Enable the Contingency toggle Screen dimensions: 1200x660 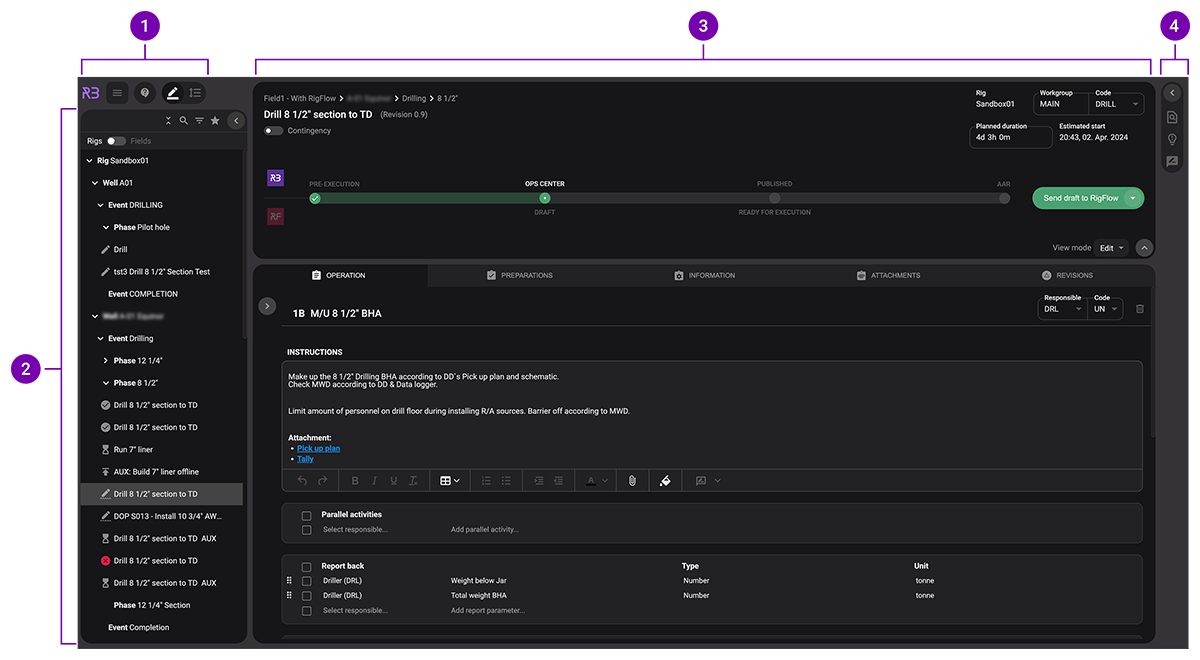(x=272, y=131)
